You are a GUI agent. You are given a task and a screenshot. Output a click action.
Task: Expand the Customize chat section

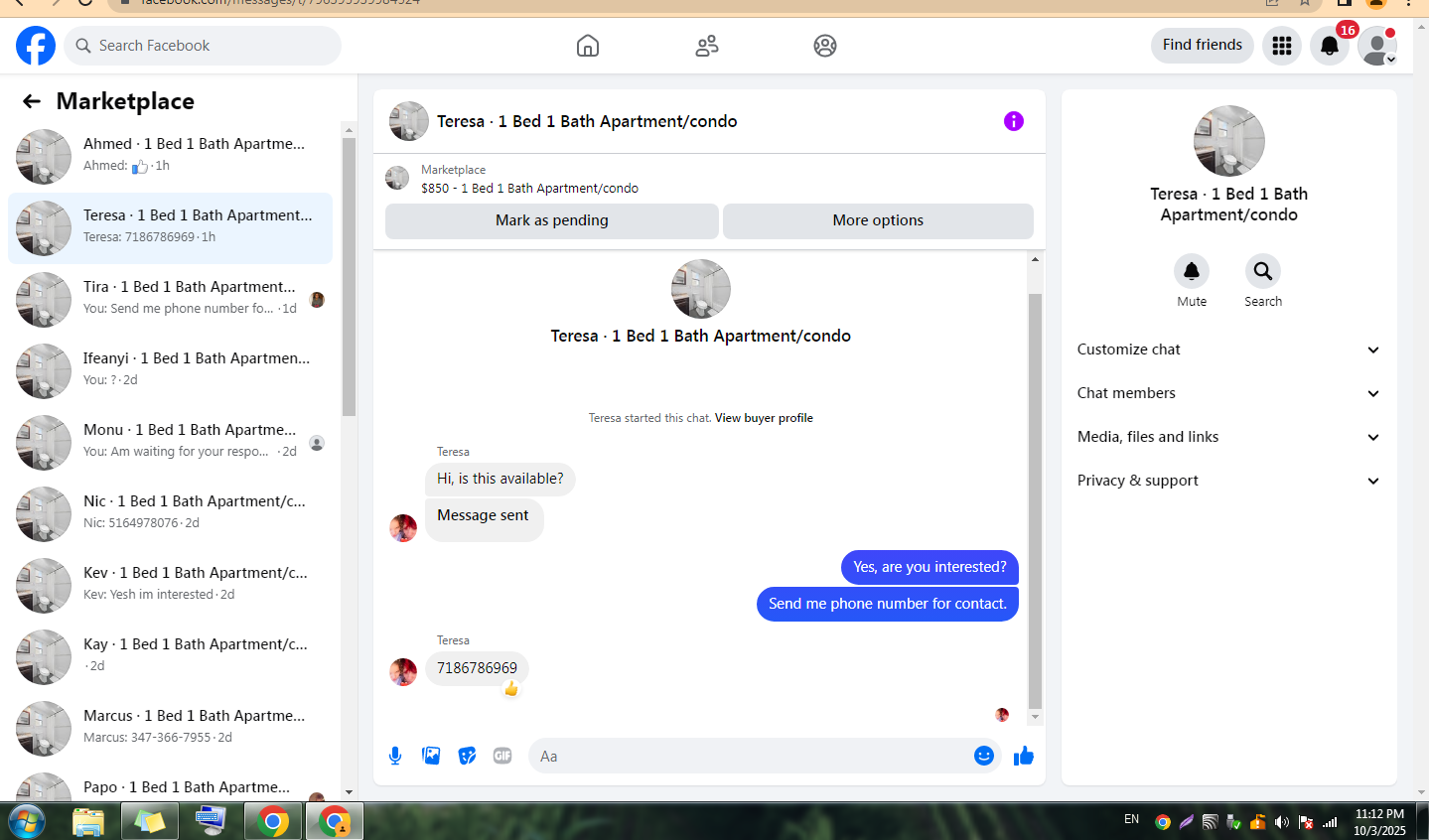pyautogui.click(x=1229, y=350)
